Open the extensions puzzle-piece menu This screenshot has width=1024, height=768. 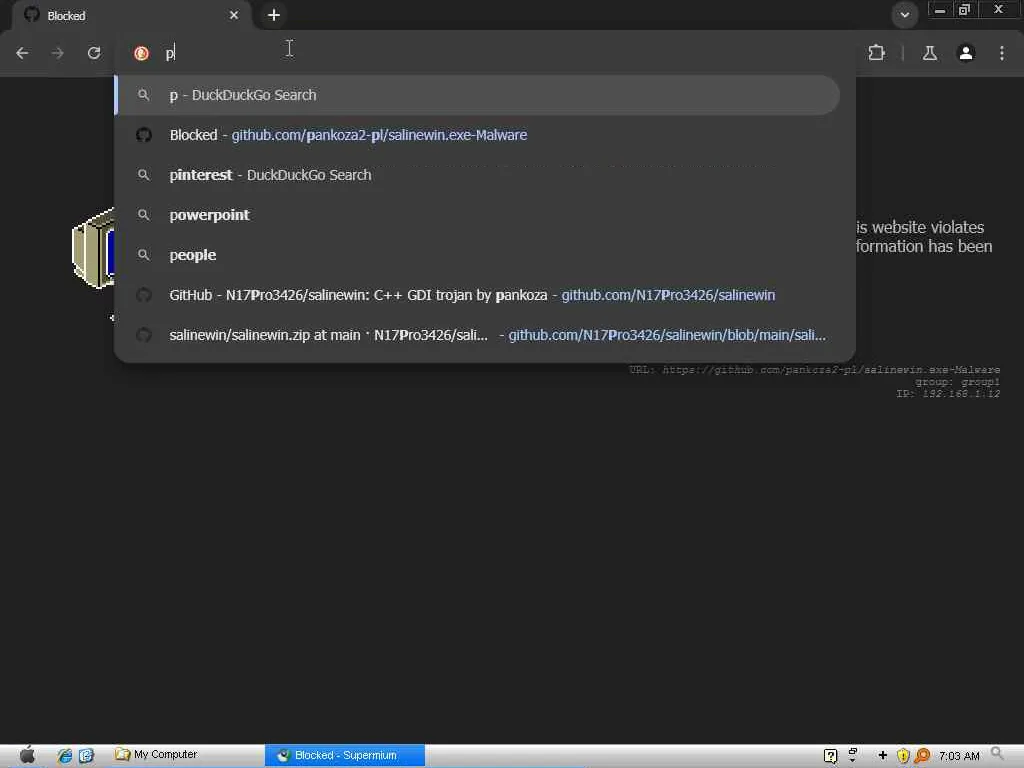876,53
